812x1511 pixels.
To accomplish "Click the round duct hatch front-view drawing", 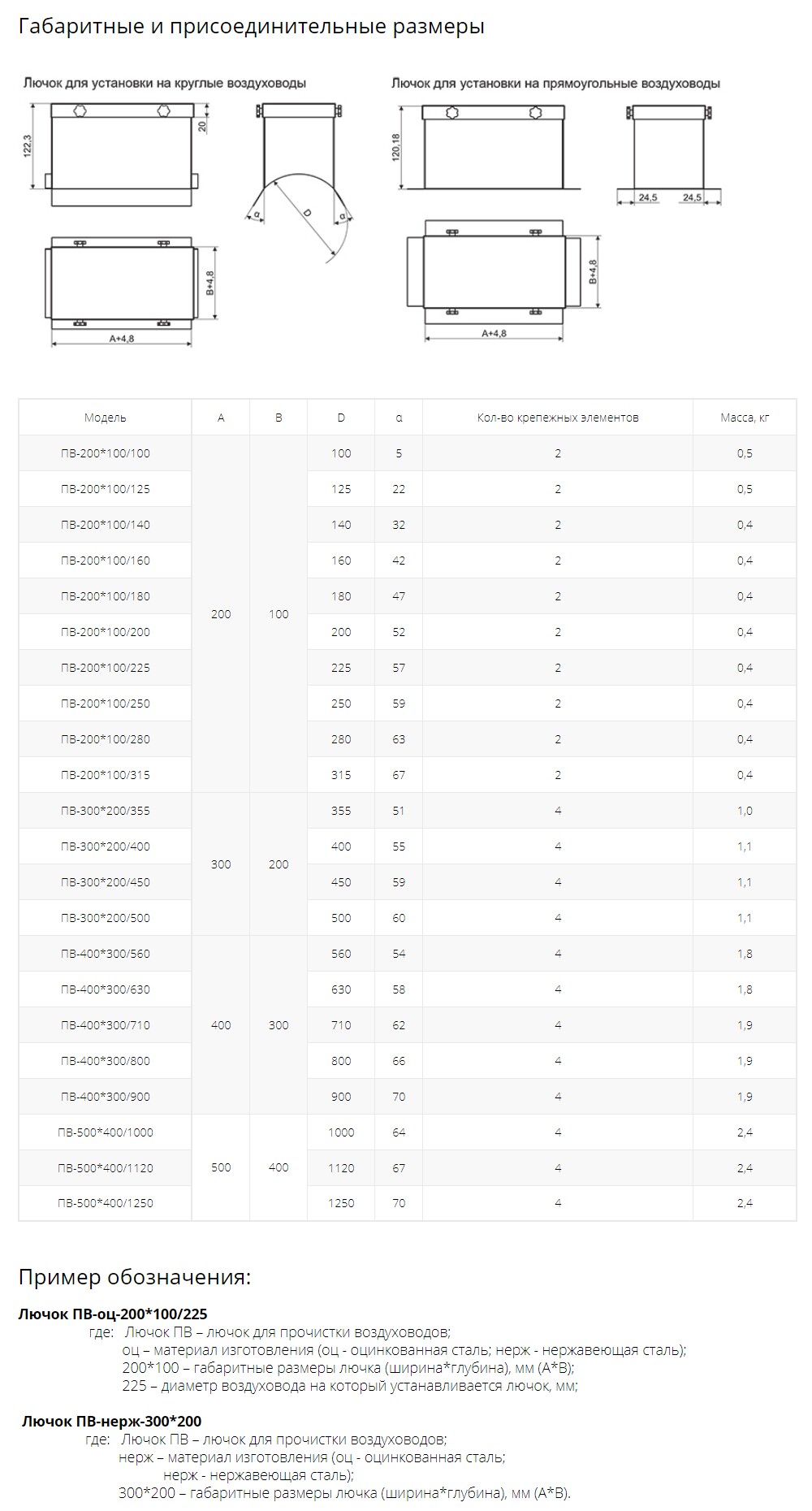I will 122,154.
